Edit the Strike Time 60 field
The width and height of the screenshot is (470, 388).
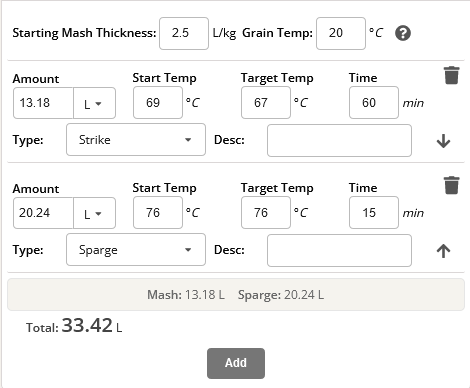[374, 103]
